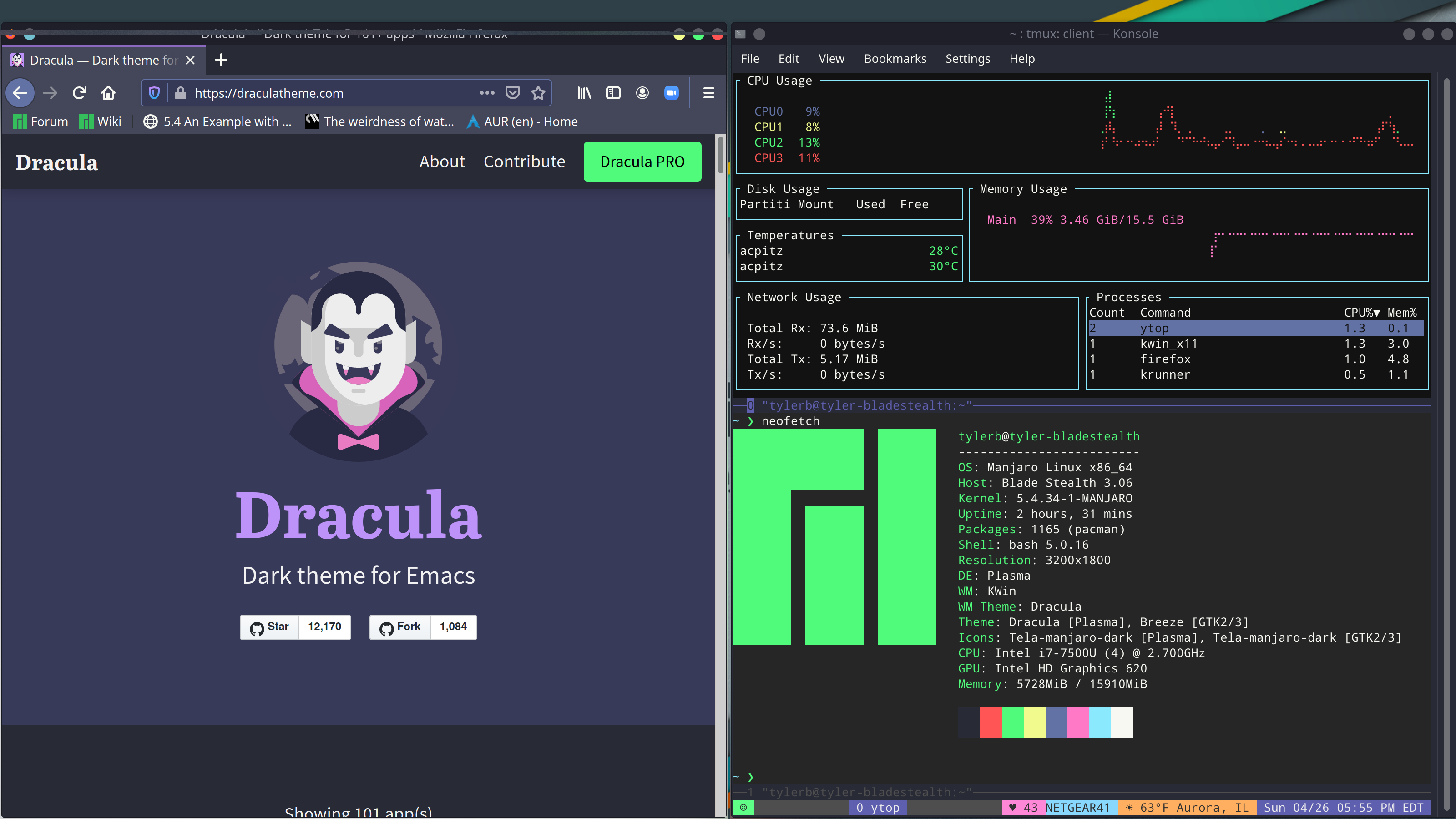1456x819 pixels.
Task: Go back in Firefox history
Action: (20, 93)
